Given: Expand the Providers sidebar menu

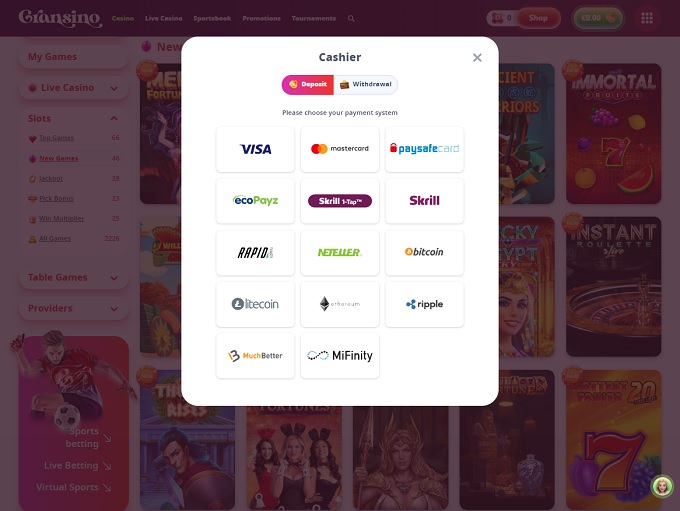Looking at the screenshot, I should pos(73,308).
